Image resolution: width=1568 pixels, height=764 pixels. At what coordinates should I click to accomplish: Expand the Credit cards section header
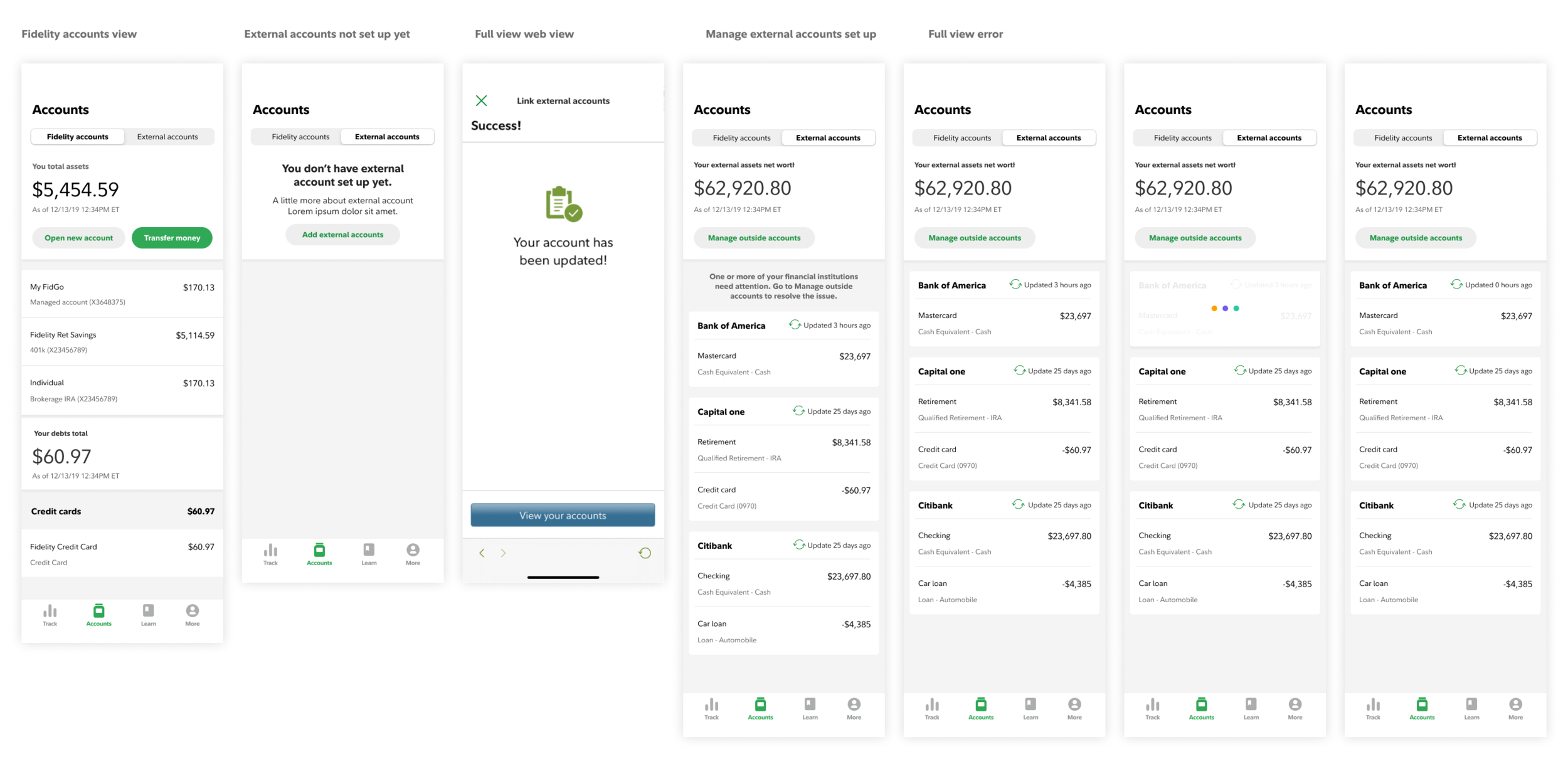click(122, 511)
